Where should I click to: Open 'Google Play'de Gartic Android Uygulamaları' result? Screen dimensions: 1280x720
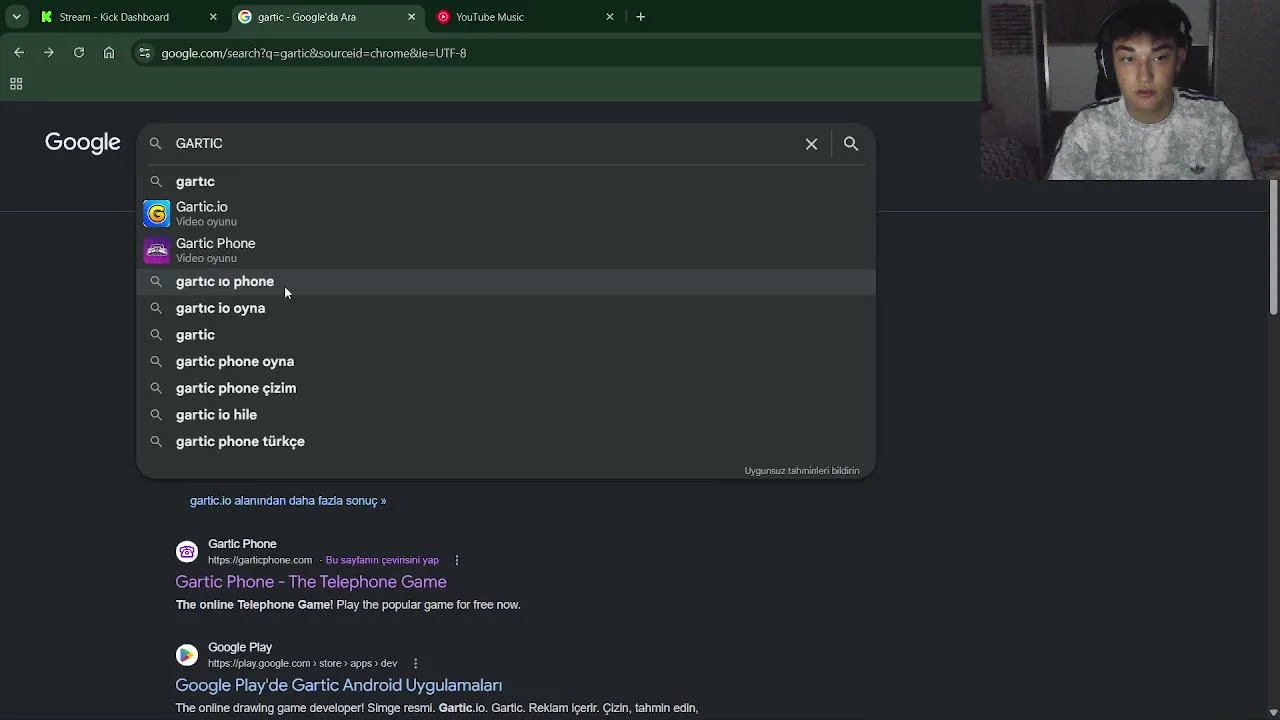pos(339,685)
